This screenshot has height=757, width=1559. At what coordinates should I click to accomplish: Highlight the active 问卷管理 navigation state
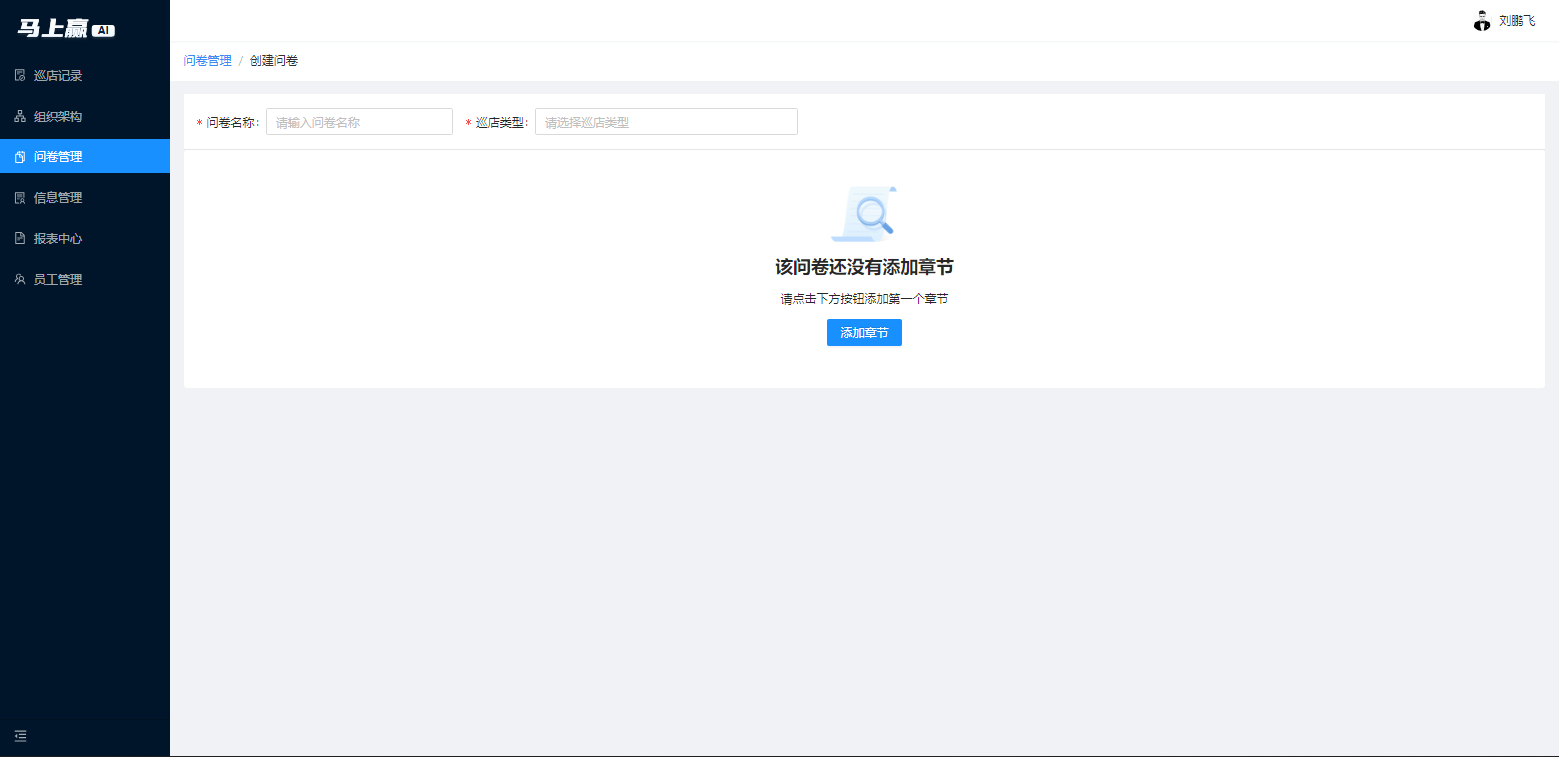click(x=85, y=156)
